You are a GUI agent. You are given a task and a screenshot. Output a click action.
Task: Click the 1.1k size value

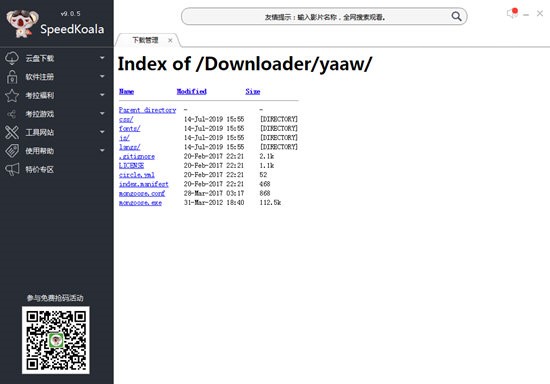267,166
